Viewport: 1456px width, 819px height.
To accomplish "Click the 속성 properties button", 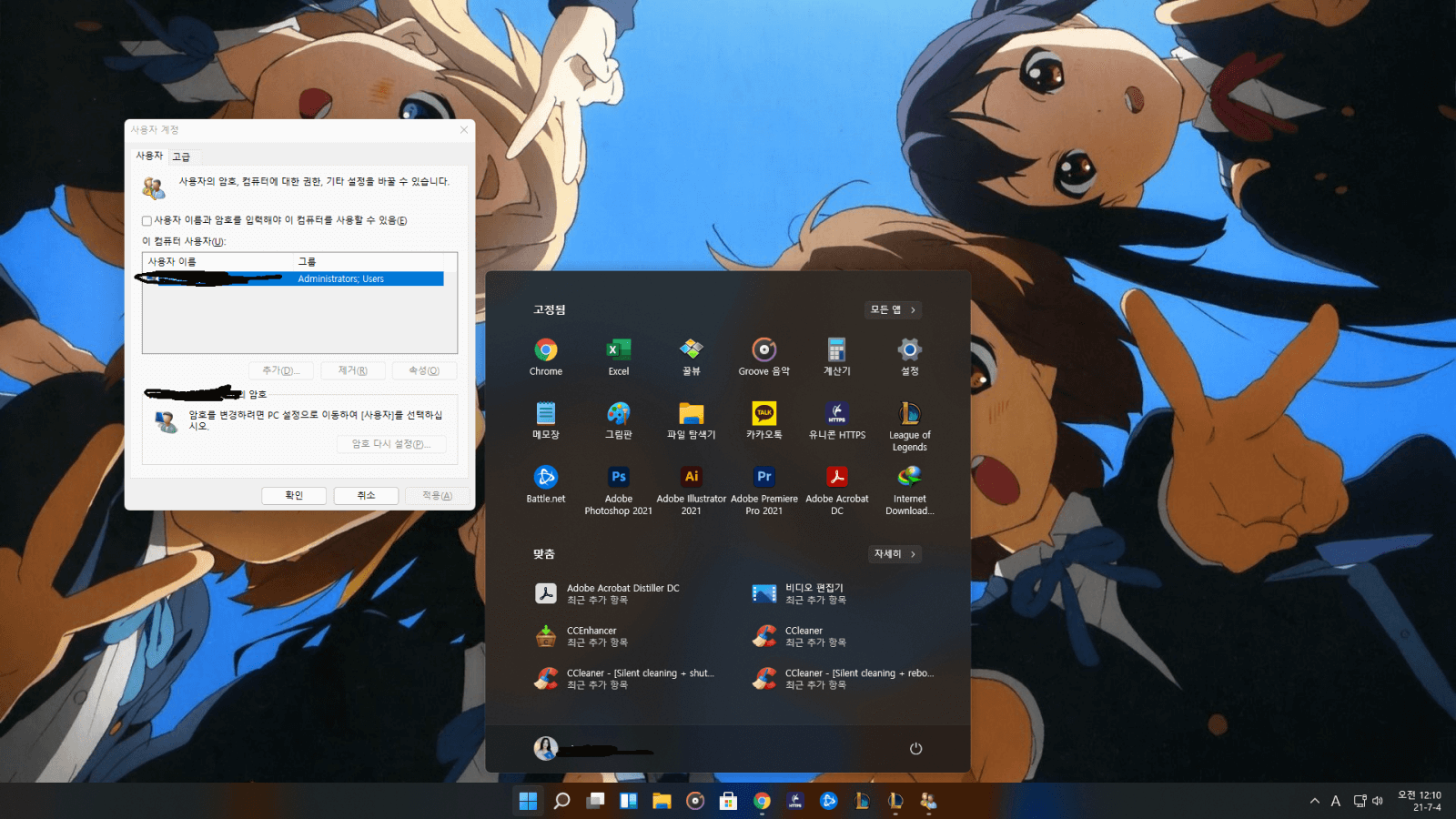I will 424,370.
